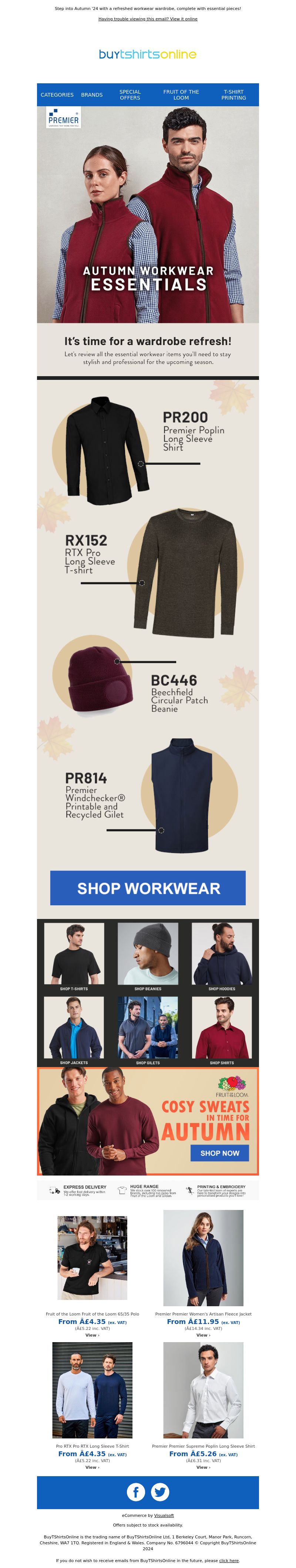Select Special Offers in navigation bar
Image resolution: width=296 pixels, height=1568 pixels.
[130, 95]
